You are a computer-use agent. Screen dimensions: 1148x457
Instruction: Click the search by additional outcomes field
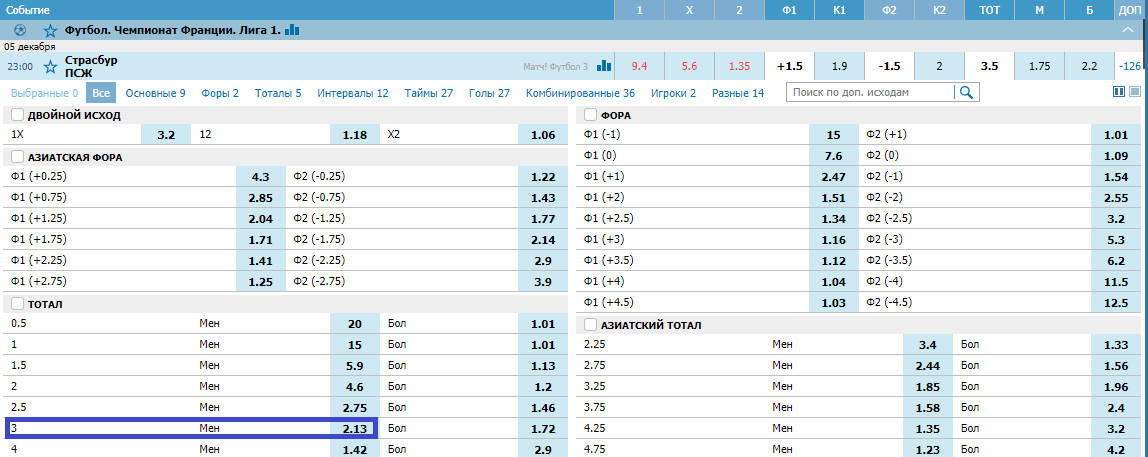click(x=870, y=92)
